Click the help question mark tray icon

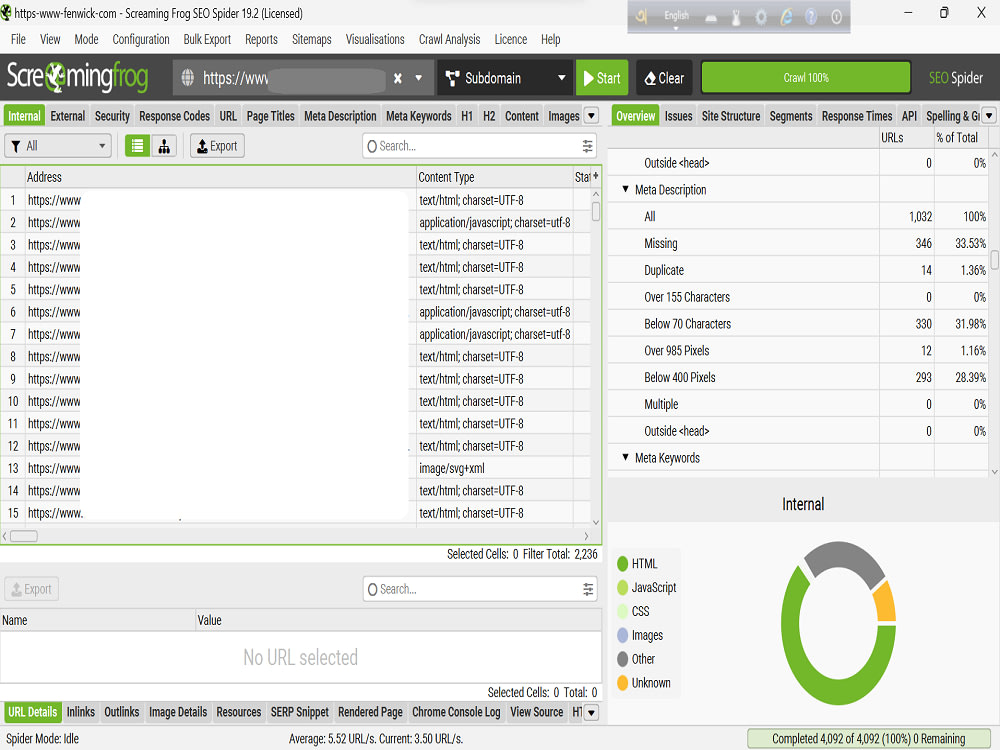(811, 17)
